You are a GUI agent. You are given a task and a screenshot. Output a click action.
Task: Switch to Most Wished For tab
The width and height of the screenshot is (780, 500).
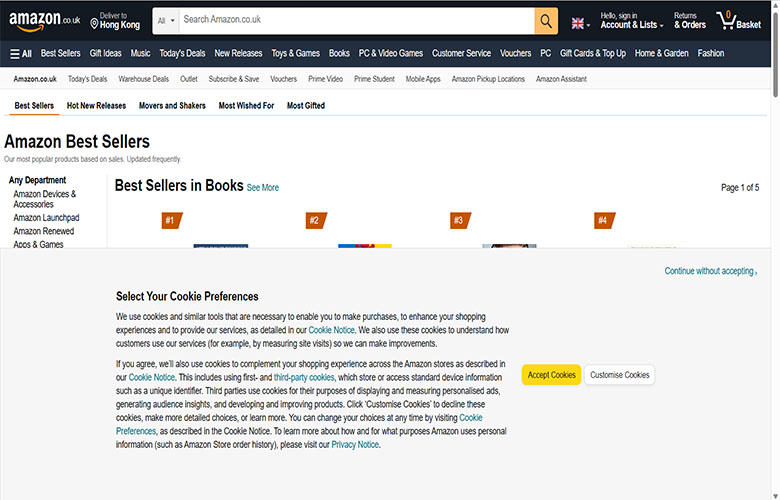click(246, 105)
